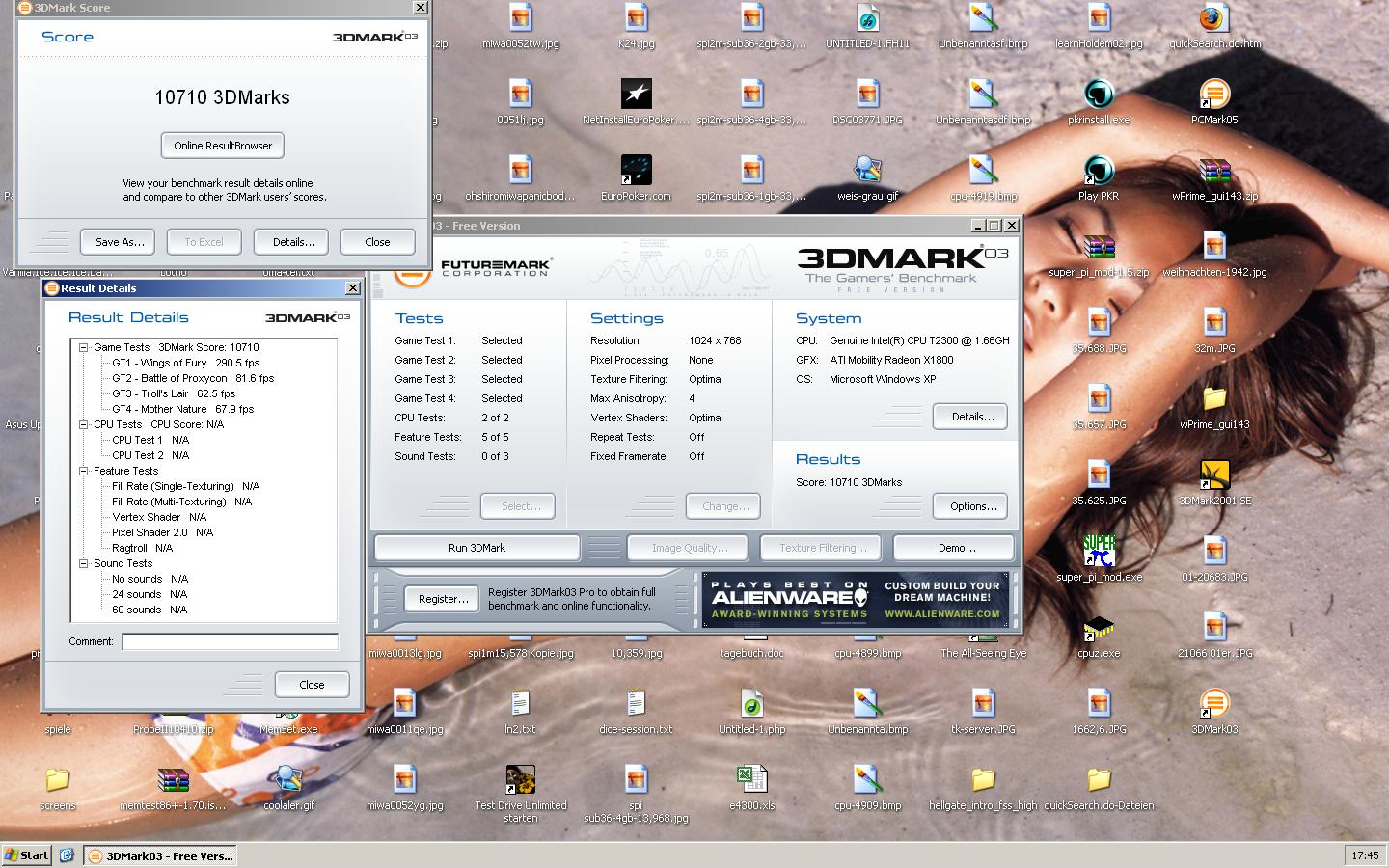Open cpu-4919.bmp image icon

(983, 177)
